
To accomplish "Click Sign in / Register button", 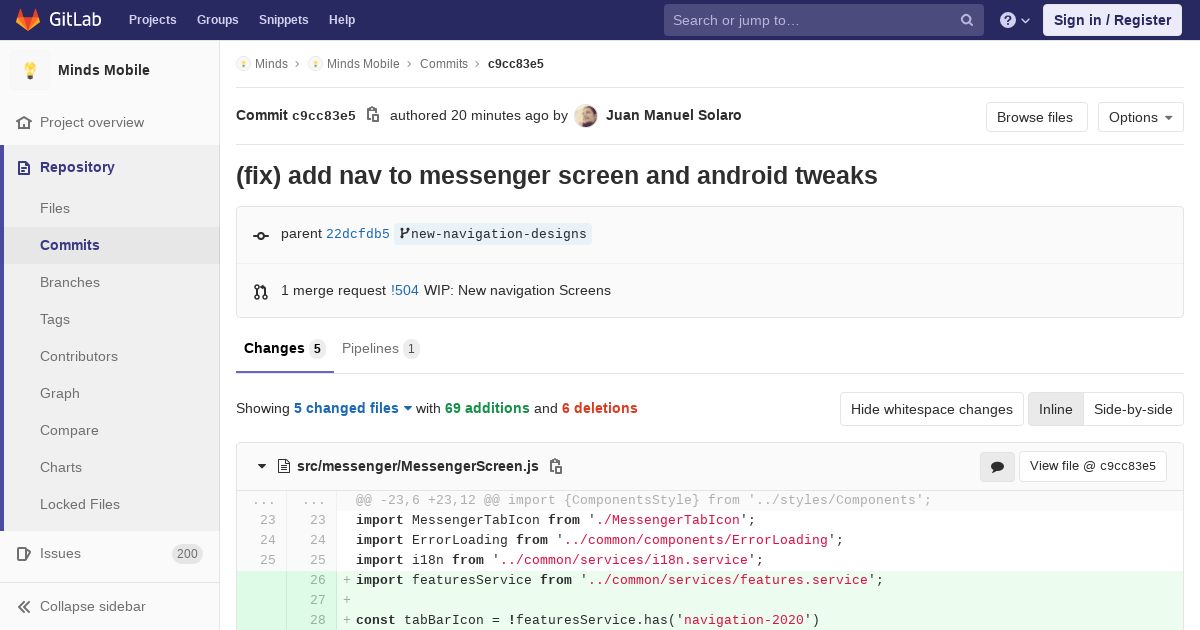I will tap(1112, 20).
